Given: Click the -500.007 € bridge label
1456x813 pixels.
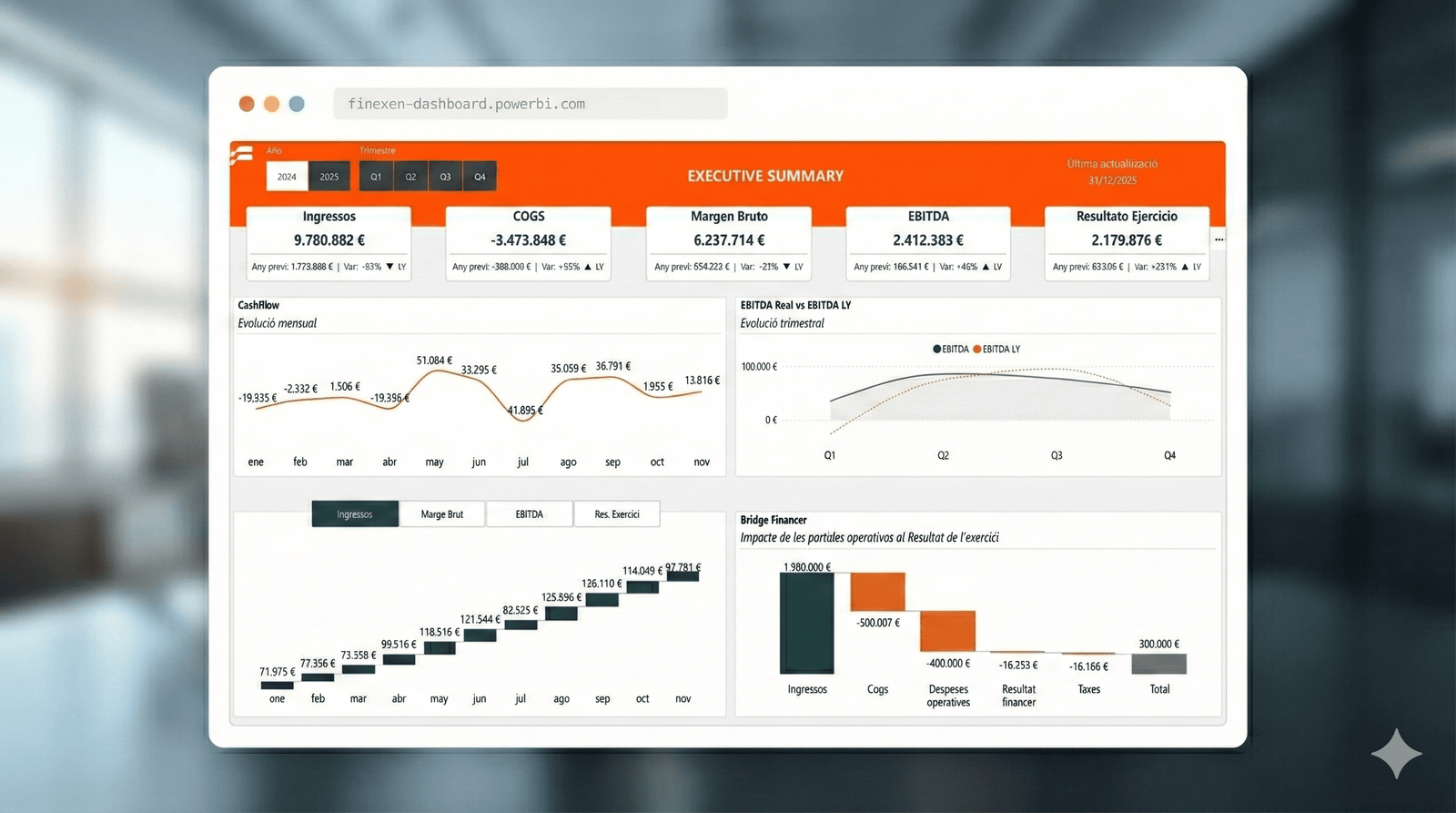Looking at the screenshot, I should click(x=878, y=623).
